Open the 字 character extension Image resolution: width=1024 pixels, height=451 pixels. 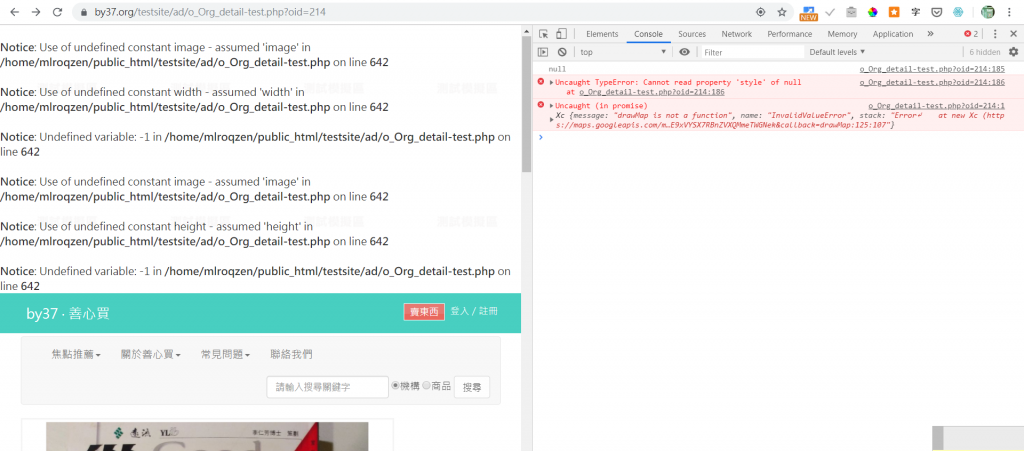[916, 12]
